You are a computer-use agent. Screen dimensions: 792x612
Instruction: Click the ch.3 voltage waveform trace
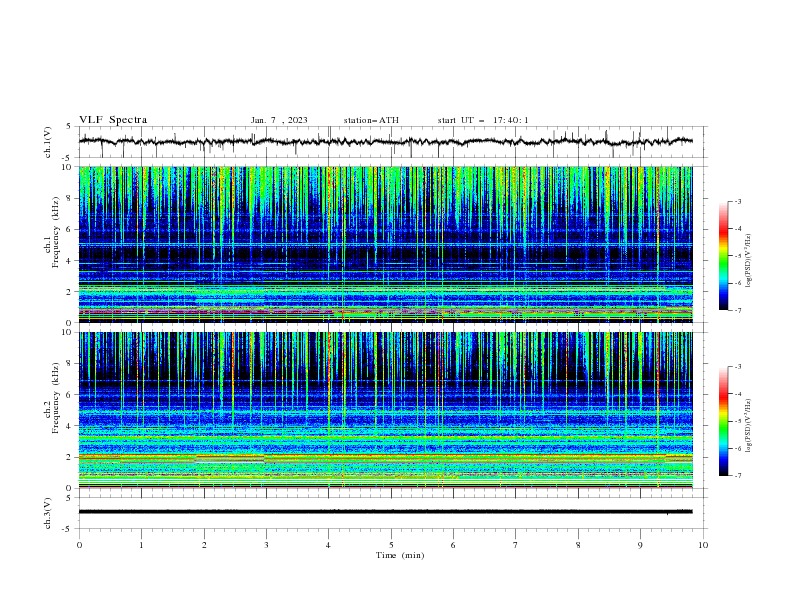point(386,512)
